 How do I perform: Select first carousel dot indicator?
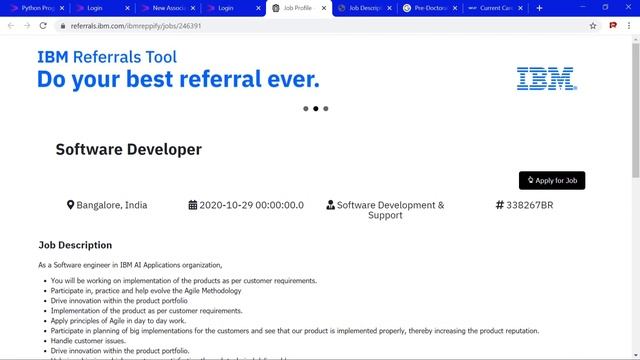click(x=306, y=109)
